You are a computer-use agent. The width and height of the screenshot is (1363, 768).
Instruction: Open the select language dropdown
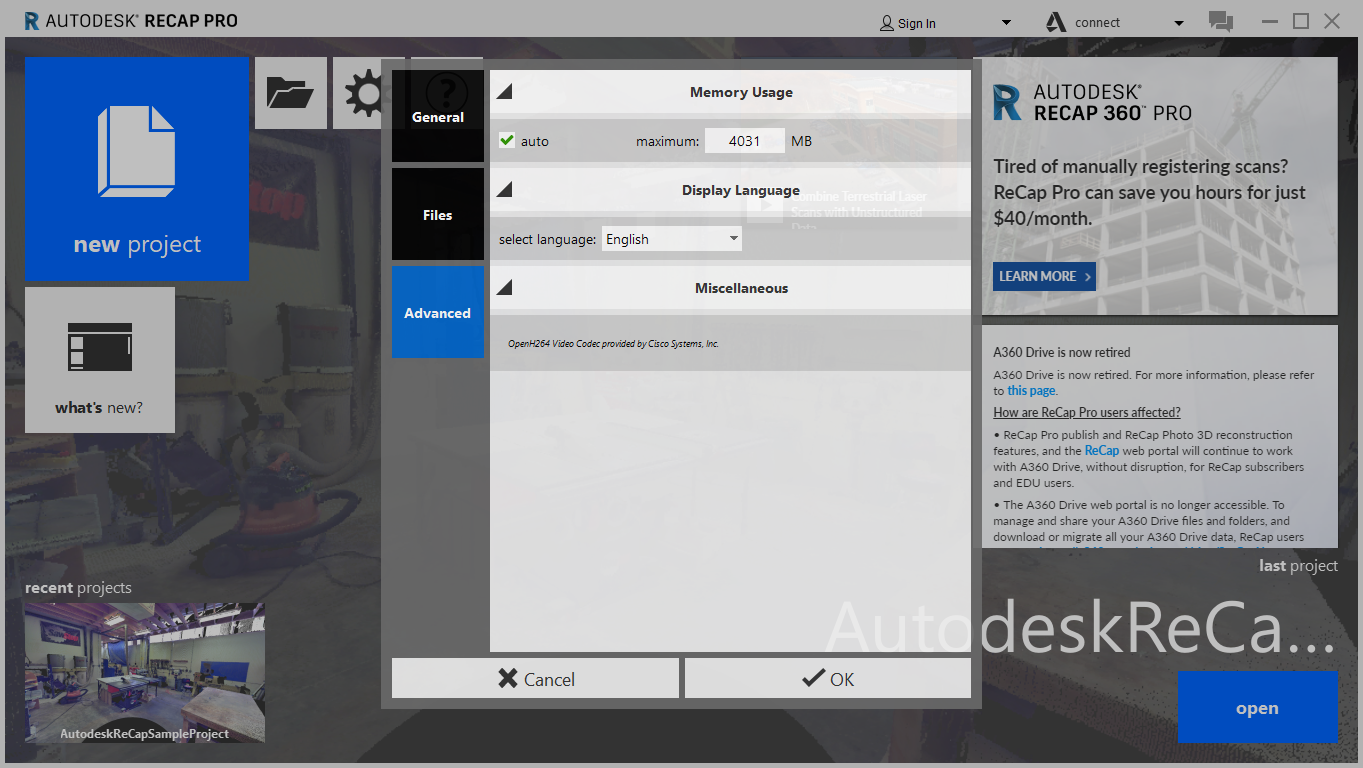coord(672,239)
